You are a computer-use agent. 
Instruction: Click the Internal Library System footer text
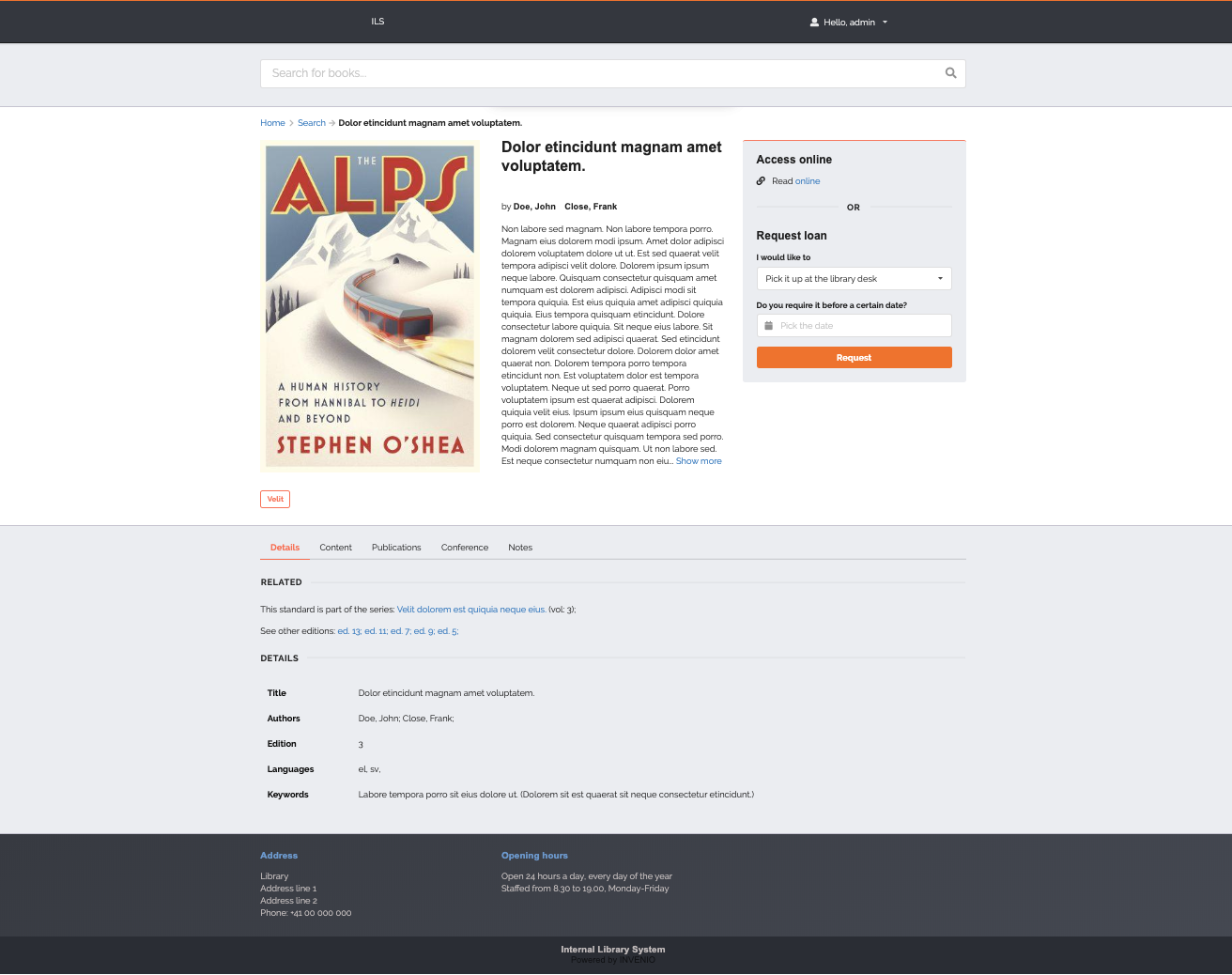click(x=613, y=950)
